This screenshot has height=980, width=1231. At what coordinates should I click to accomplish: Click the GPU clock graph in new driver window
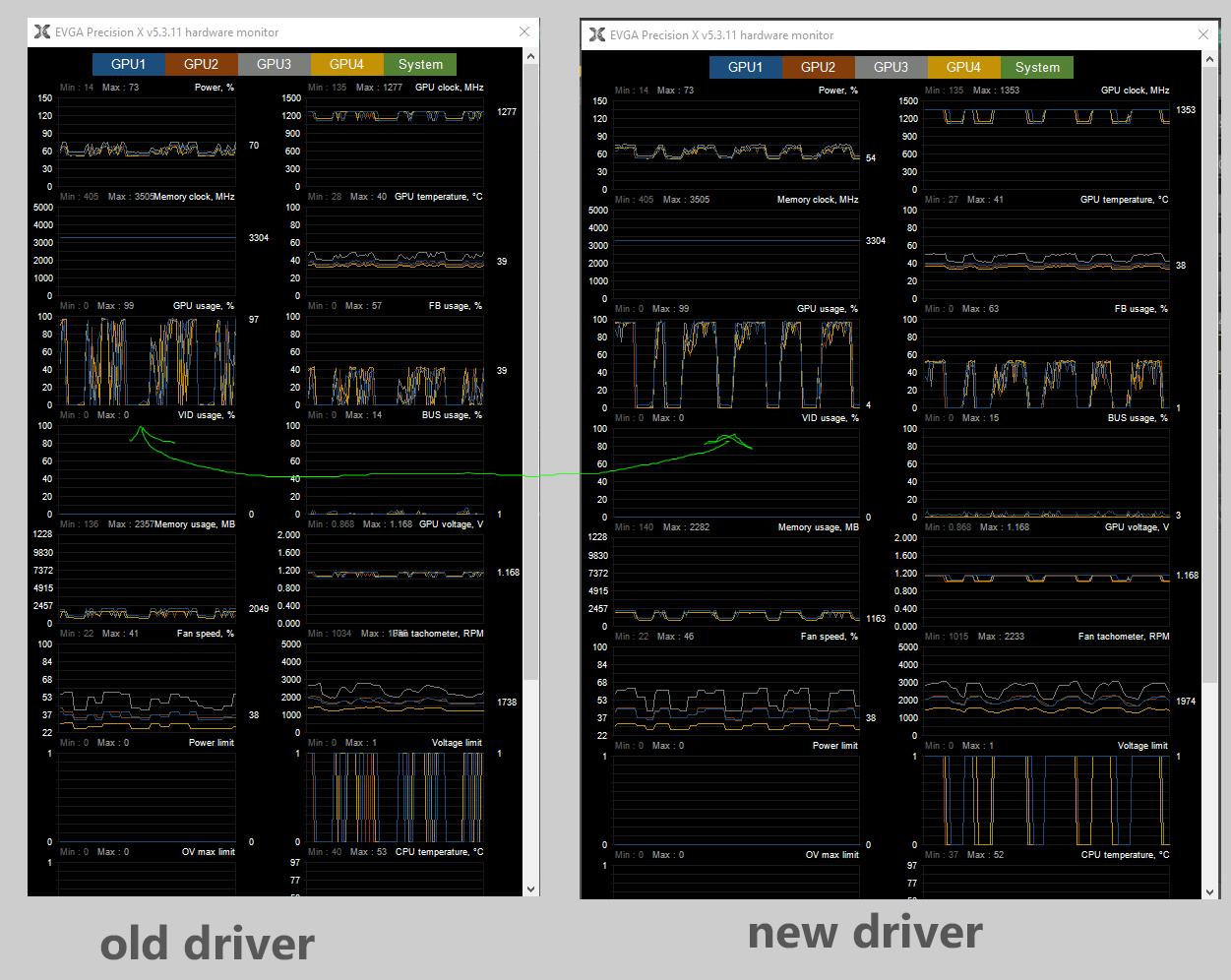point(1047,145)
